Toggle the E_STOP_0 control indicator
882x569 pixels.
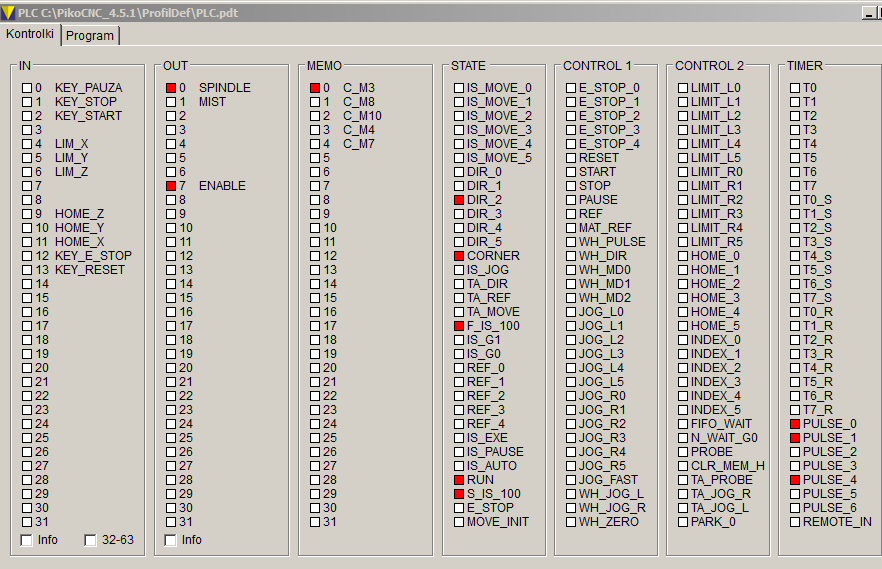click(571, 88)
